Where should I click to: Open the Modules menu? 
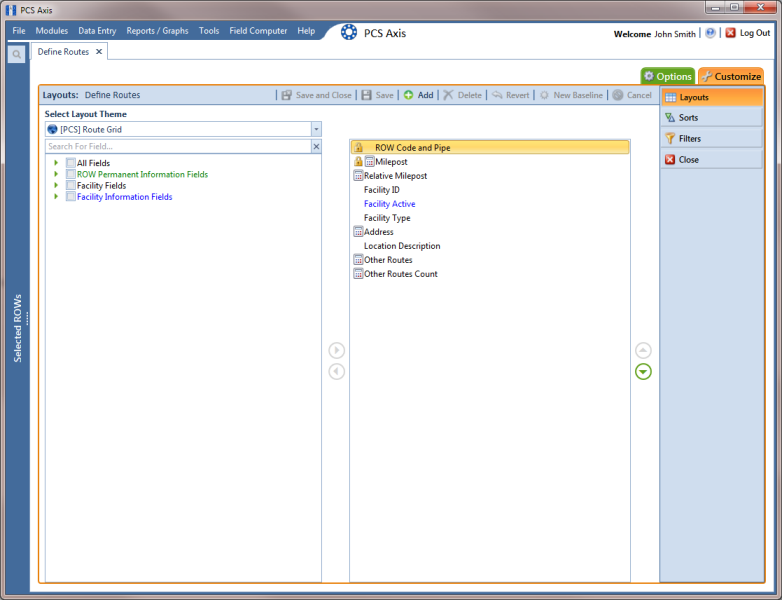click(51, 30)
